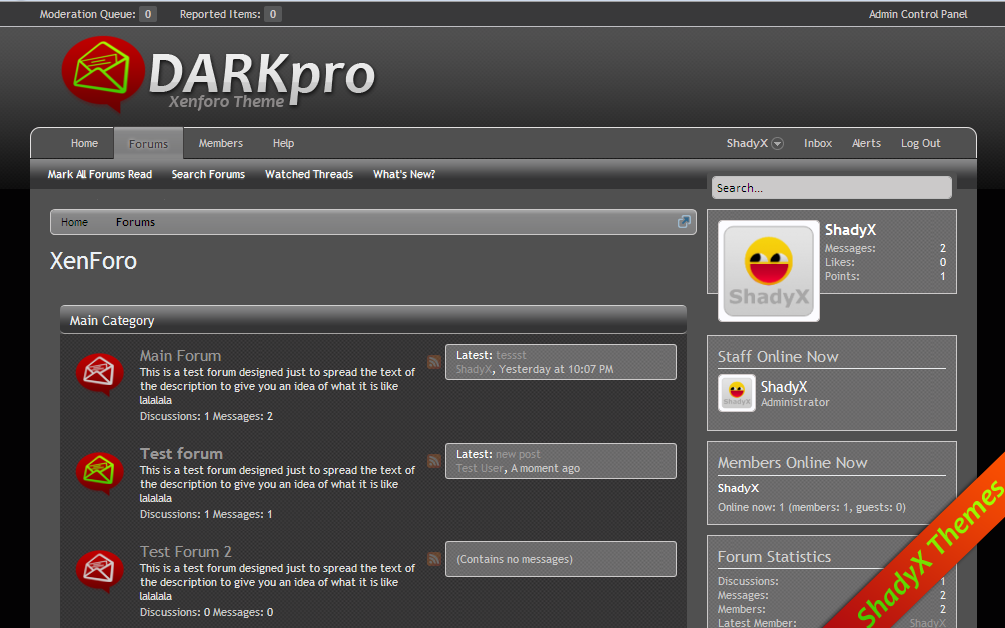Click the Test forum green envelope icon
Viewport: 1005px width, 628px height.
(x=99, y=473)
